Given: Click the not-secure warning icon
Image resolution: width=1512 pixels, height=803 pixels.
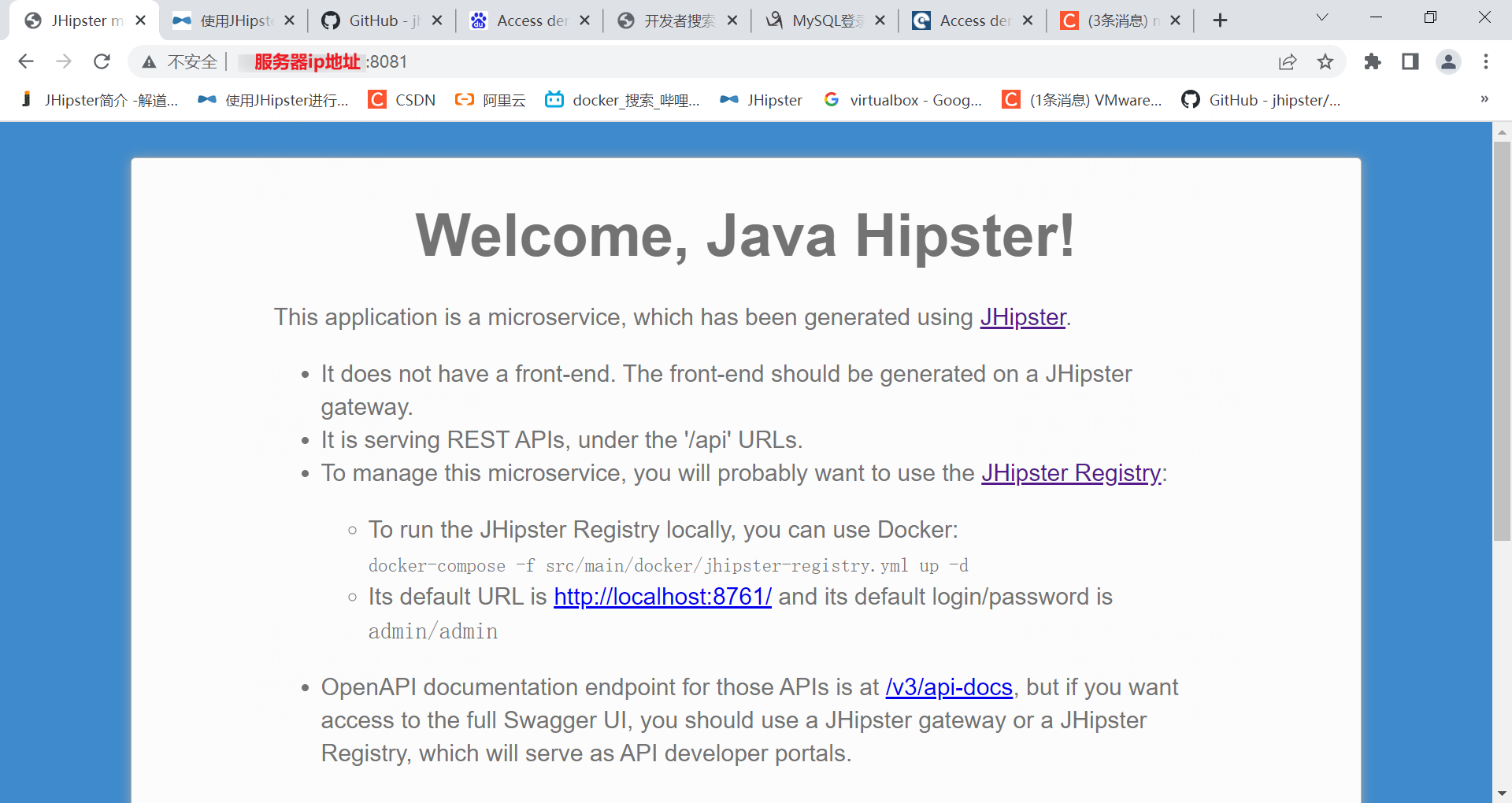Looking at the screenshot, I should click(x=149, y=62).
